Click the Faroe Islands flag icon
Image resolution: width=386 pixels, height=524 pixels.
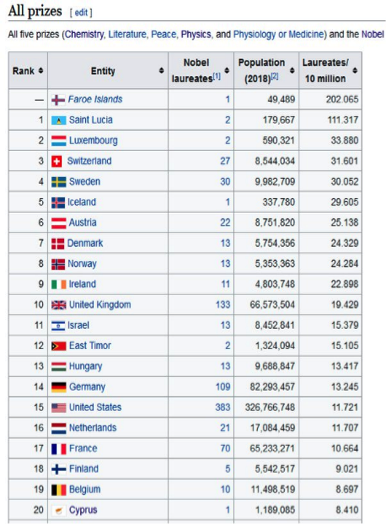point(58,100)
